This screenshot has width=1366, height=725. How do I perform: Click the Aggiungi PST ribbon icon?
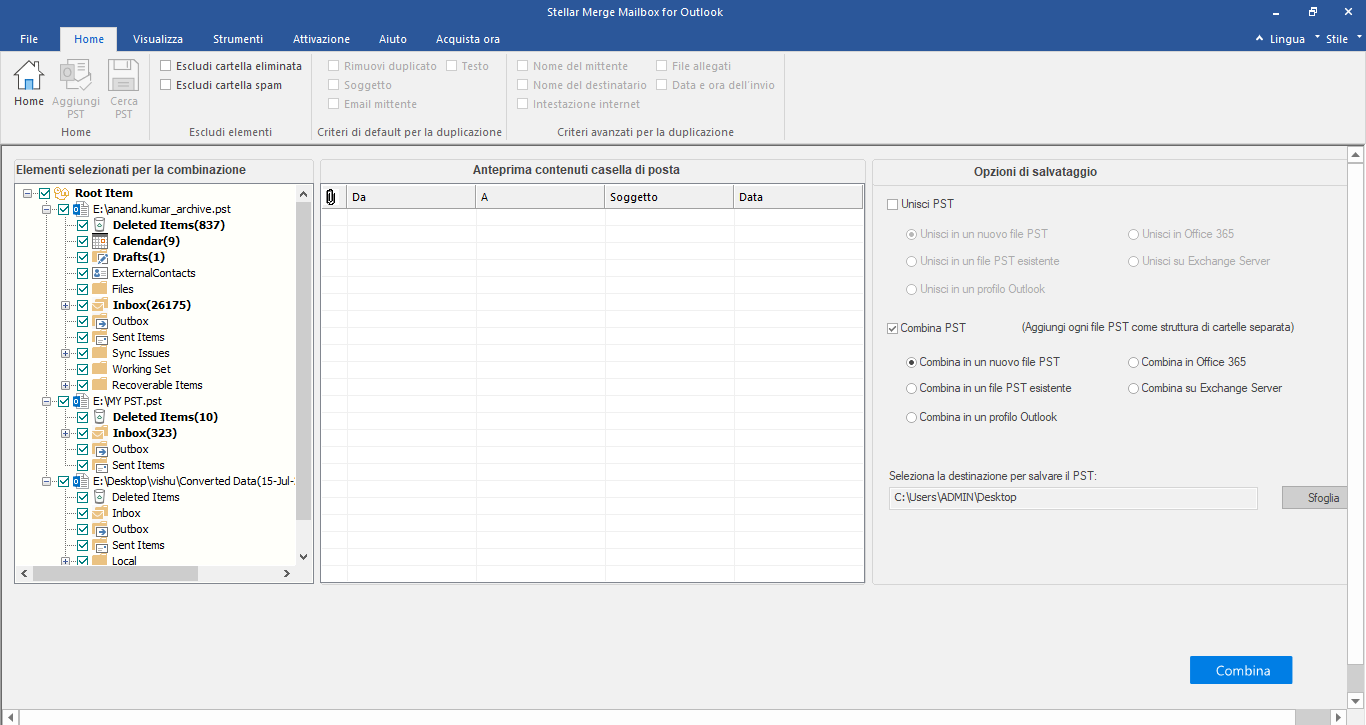coord(76,75)
